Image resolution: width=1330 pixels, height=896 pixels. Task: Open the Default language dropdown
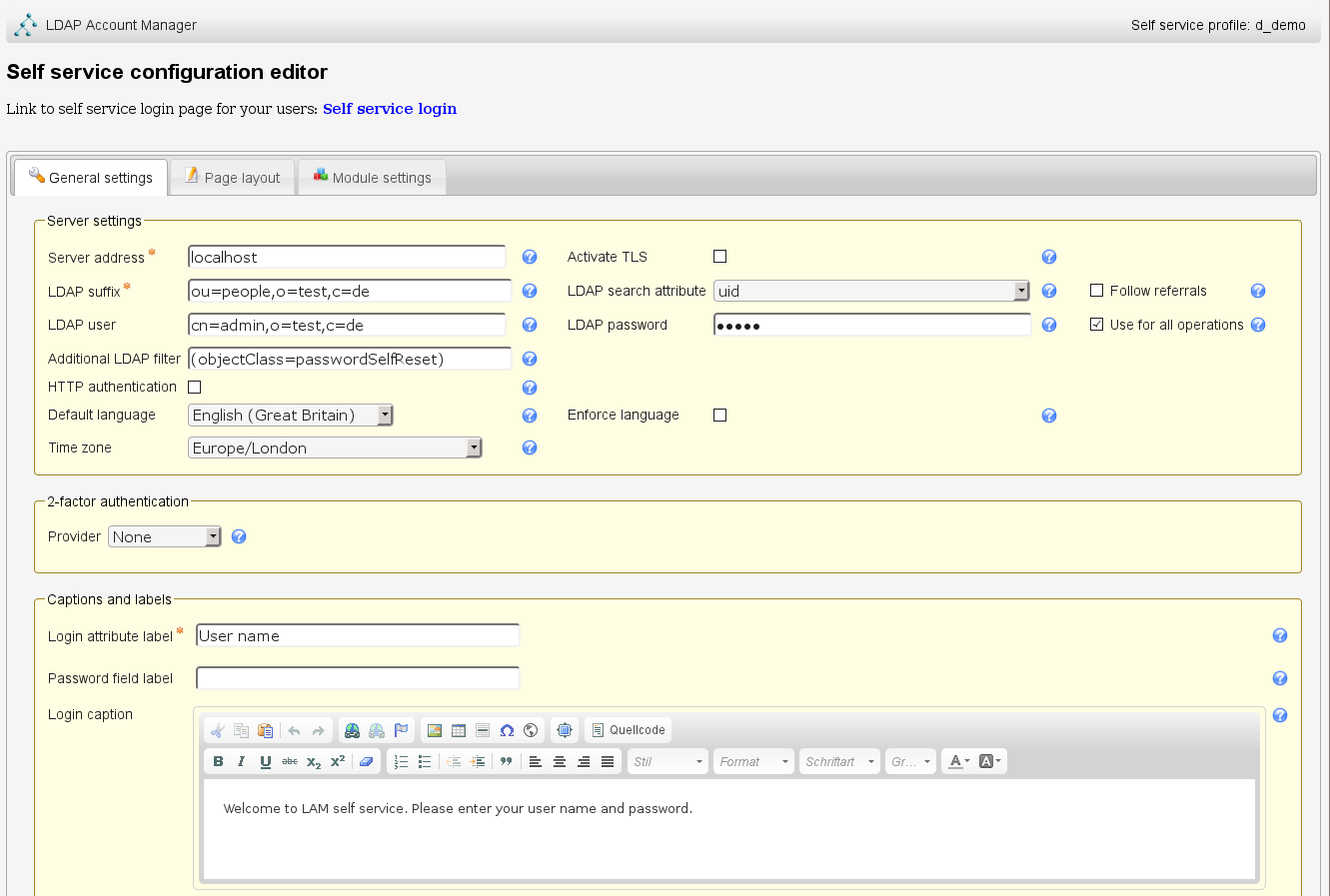coord(291,416)
